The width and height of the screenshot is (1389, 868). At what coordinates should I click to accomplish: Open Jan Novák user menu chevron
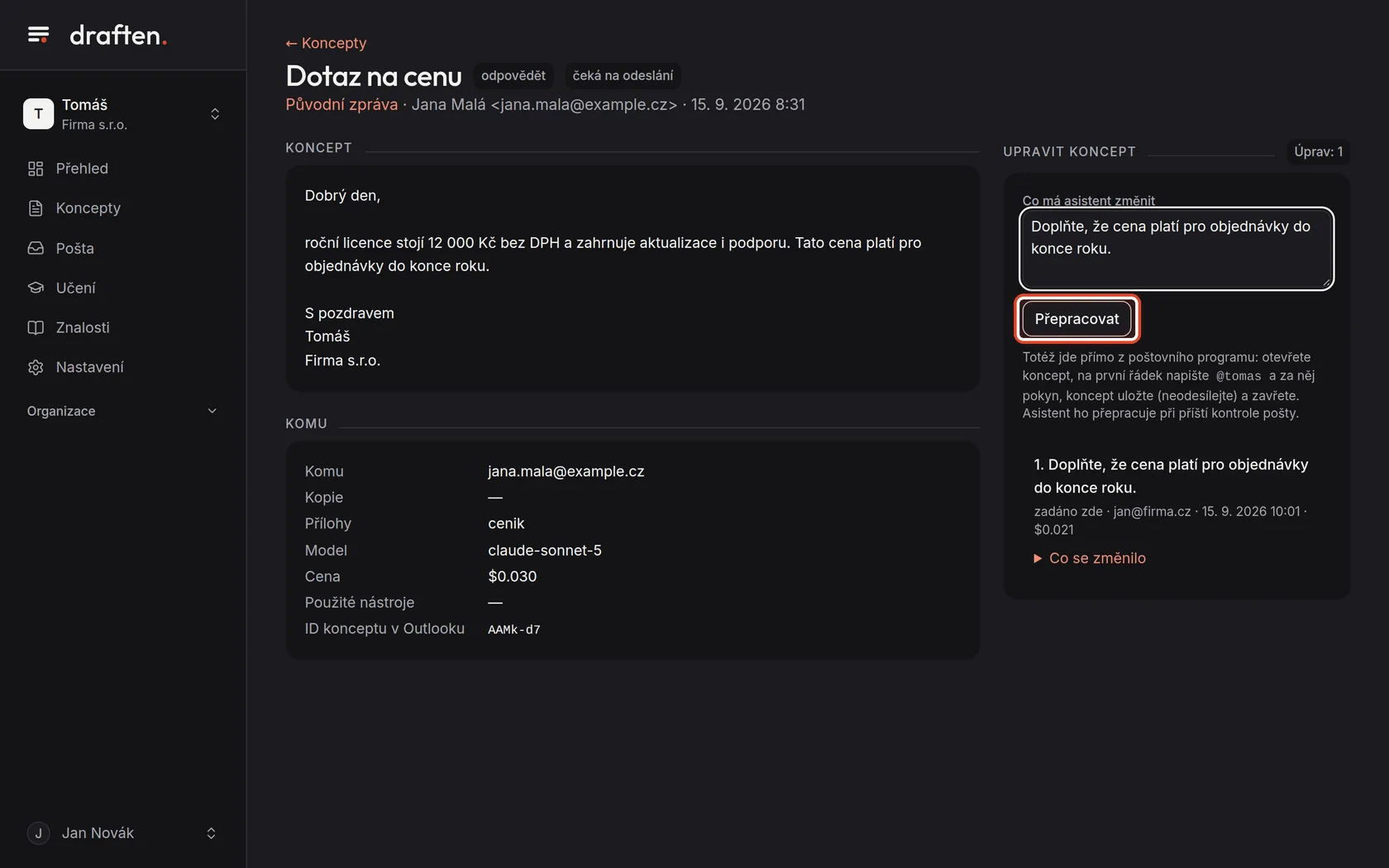click(x=211, y=833)
